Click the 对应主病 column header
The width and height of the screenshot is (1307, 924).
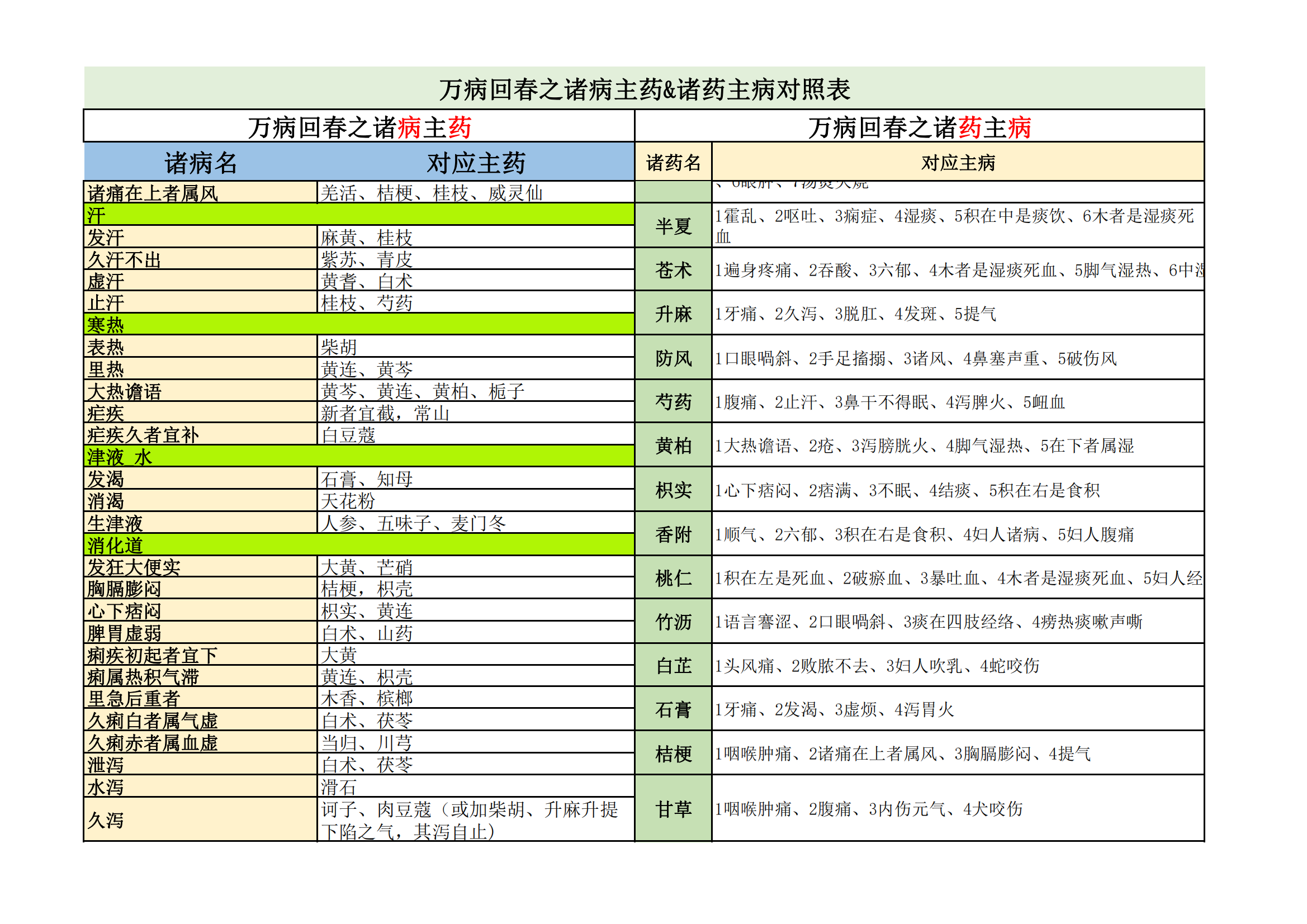click(958, 162)
